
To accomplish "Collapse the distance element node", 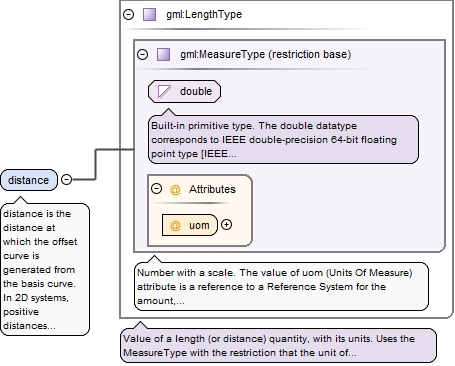I will click(67, 179).
